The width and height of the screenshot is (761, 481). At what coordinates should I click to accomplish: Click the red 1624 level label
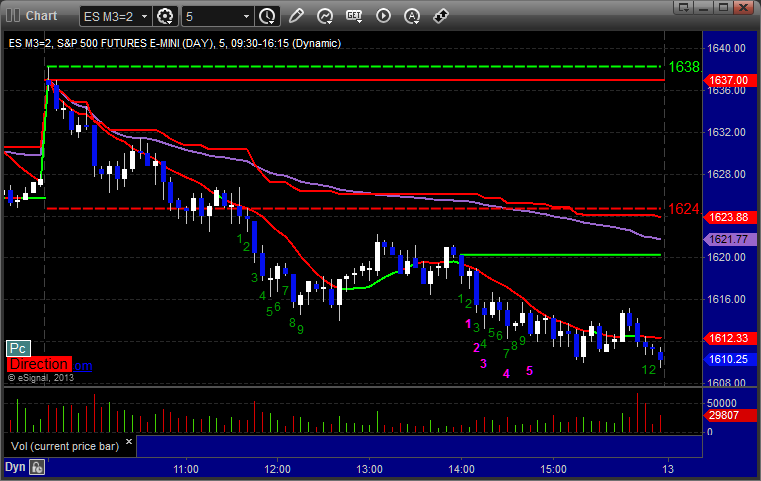pyautogui.click(x=684, y=209)
